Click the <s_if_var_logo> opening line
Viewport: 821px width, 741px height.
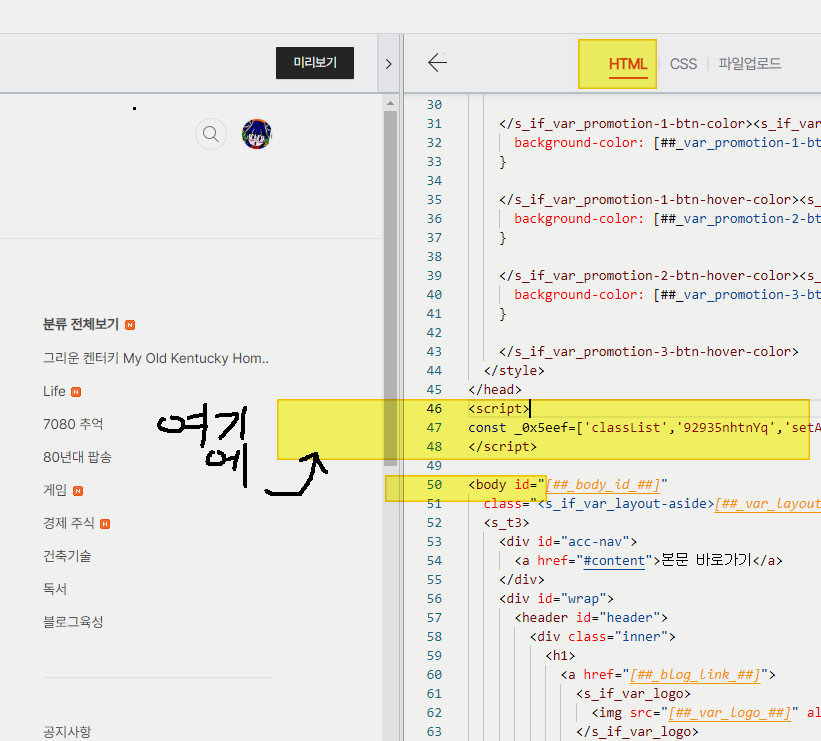[634, 694]
